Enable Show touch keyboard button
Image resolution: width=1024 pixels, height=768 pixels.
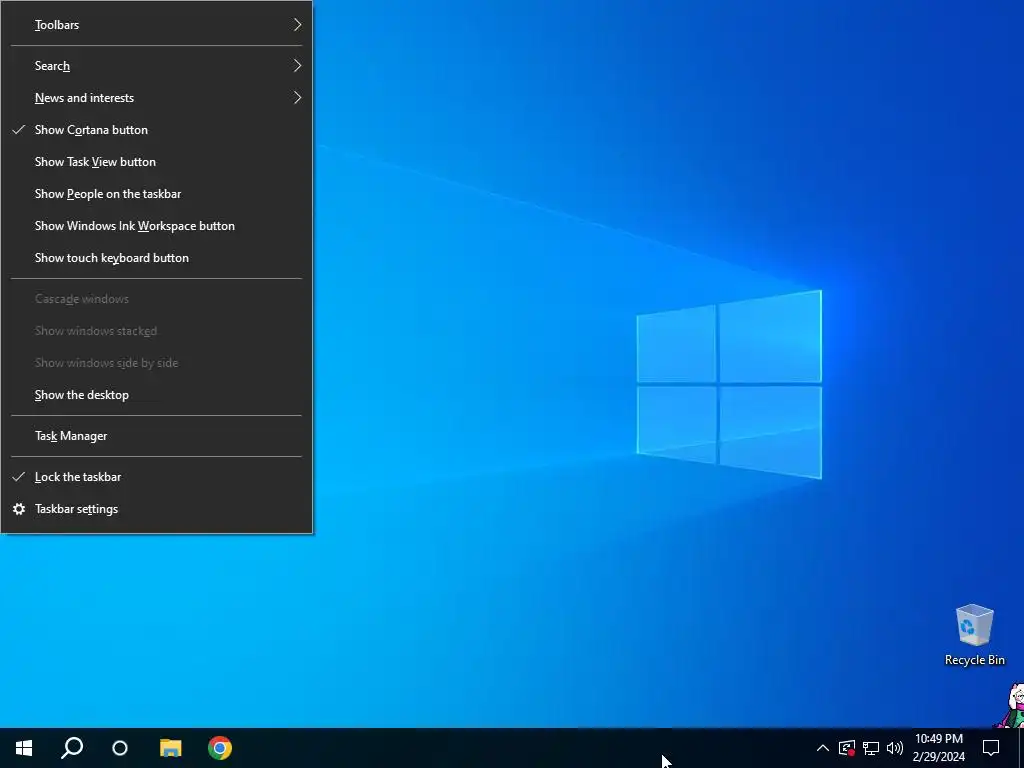coord(157,258)
